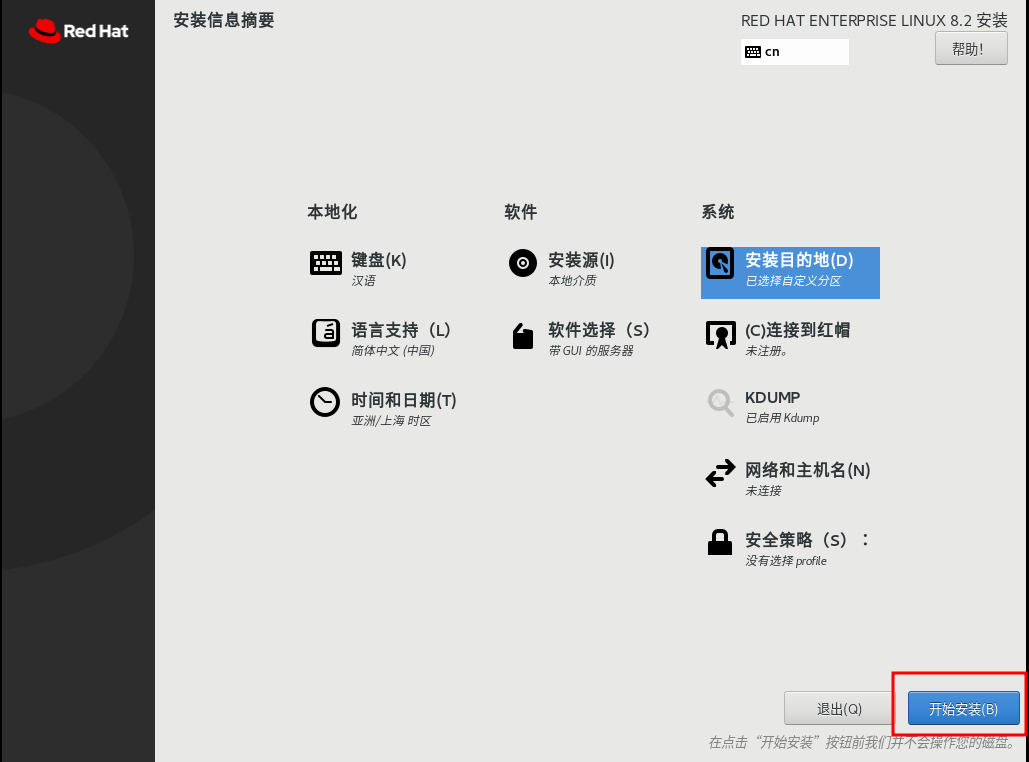Click the 本地介质 status text

(572, 281)
